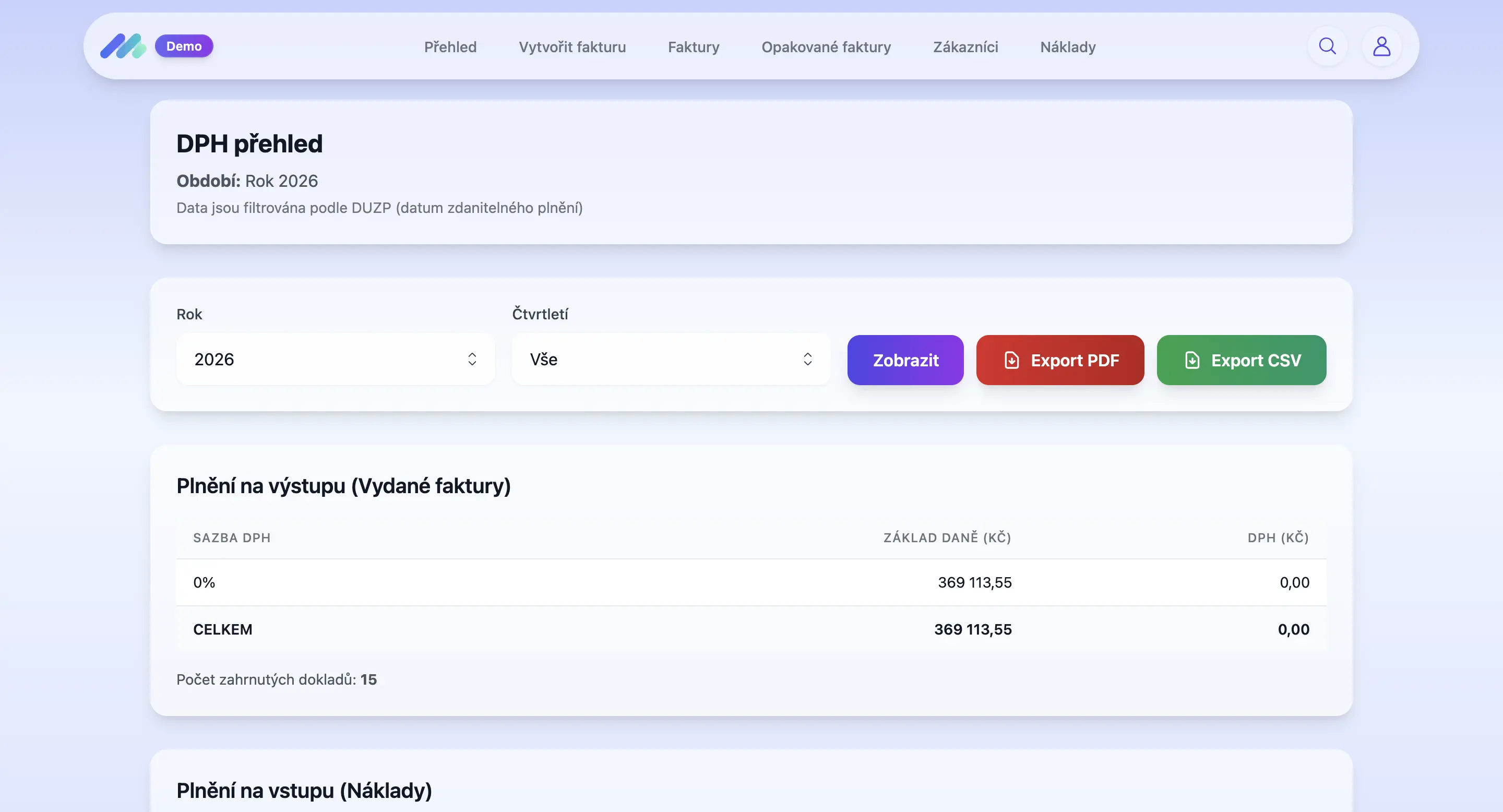Click the app logo in navbar
This screenshot has height=812, width=1503.
coord(123,46)
